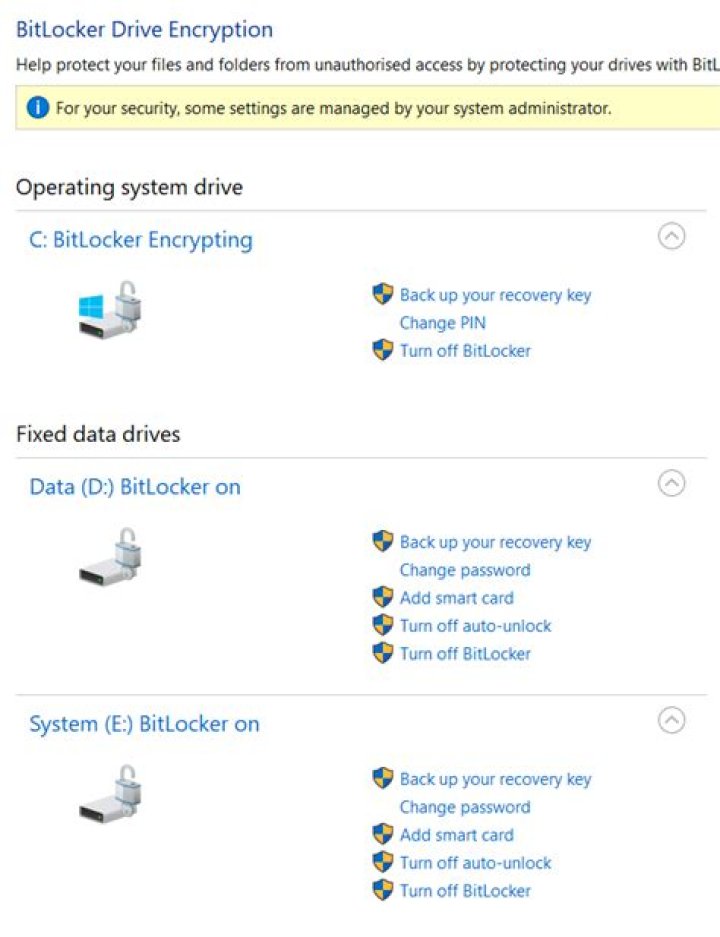Collapse the C: BitLocker Encrypting section chevron
Screen dimensions: 720x937
click(672, 236)
